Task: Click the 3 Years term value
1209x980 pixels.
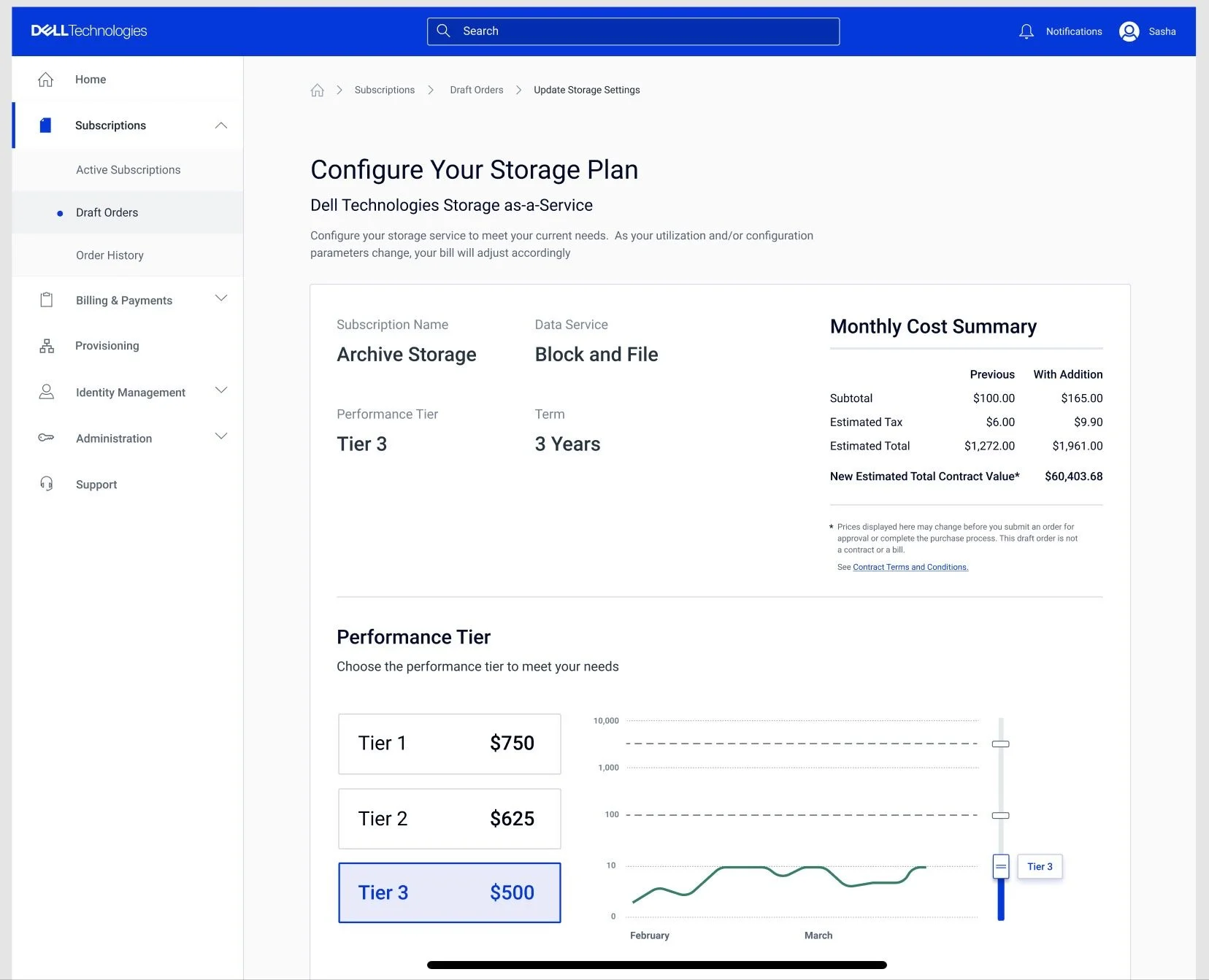Action: 567,444
